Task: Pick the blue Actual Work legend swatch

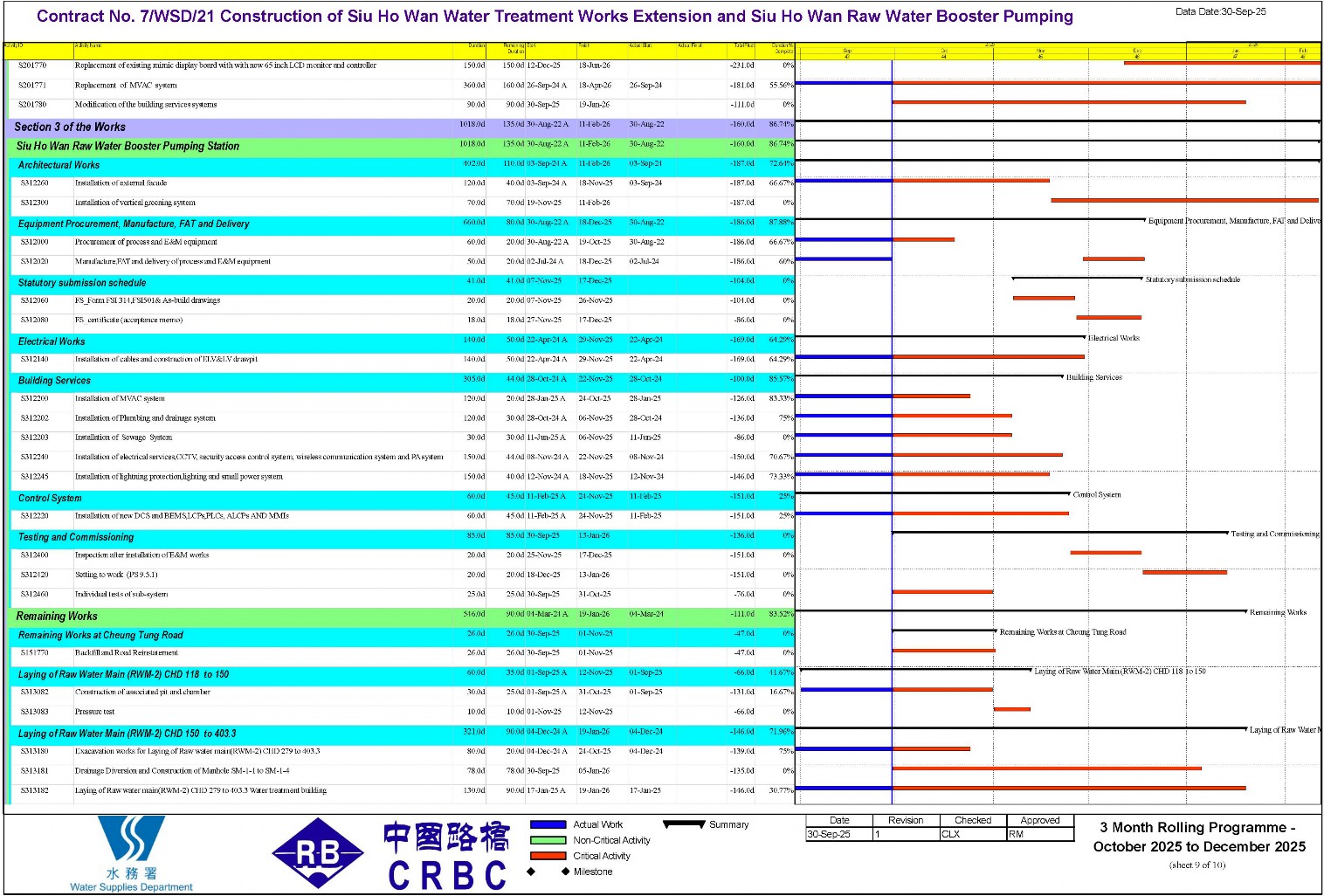Action: pyautogui.click(x=548, y=824)
